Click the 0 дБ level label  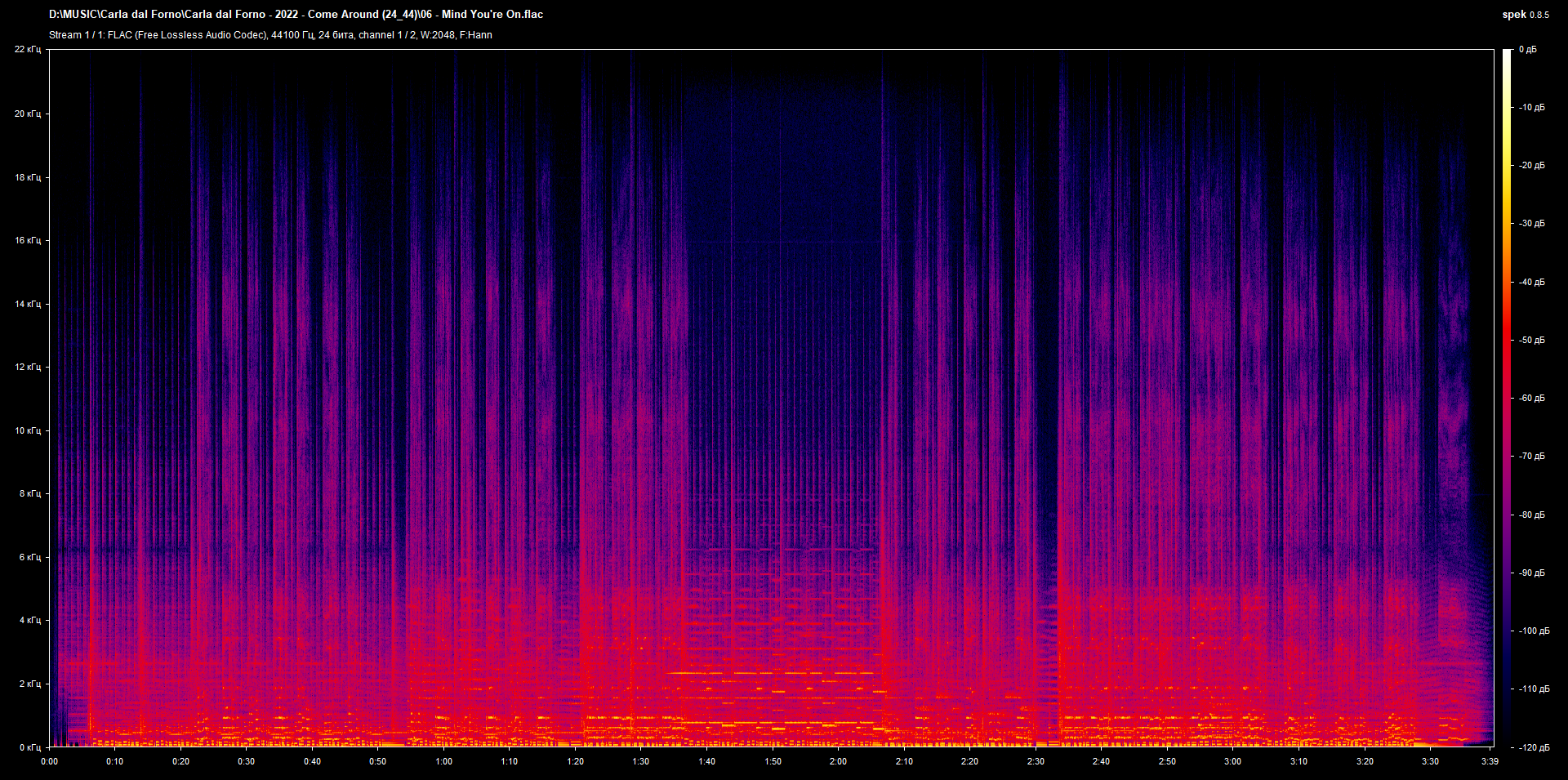[x=1528, y=50]
